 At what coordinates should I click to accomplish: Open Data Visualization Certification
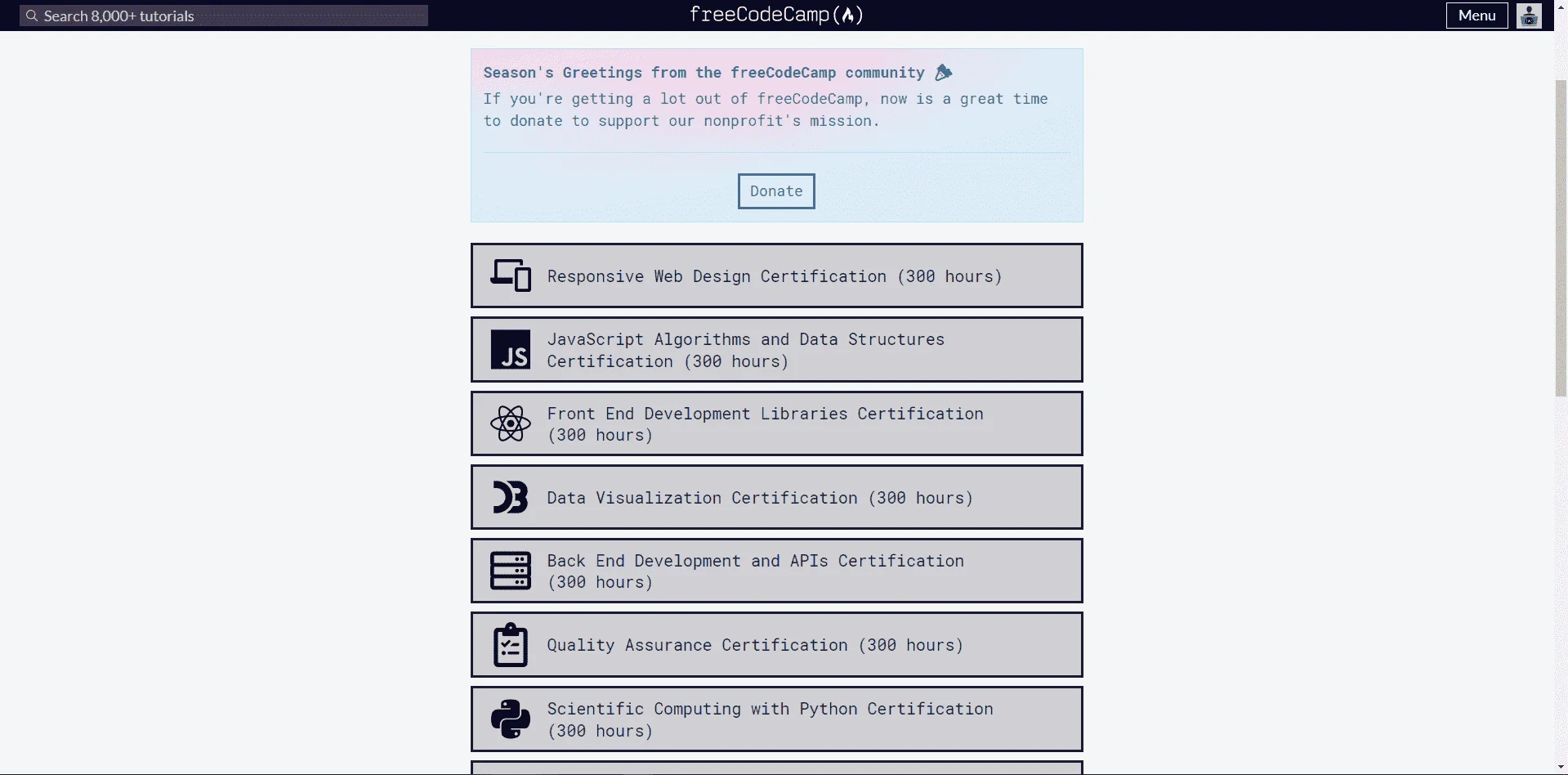pyautogui.click(x=777, y=497)
